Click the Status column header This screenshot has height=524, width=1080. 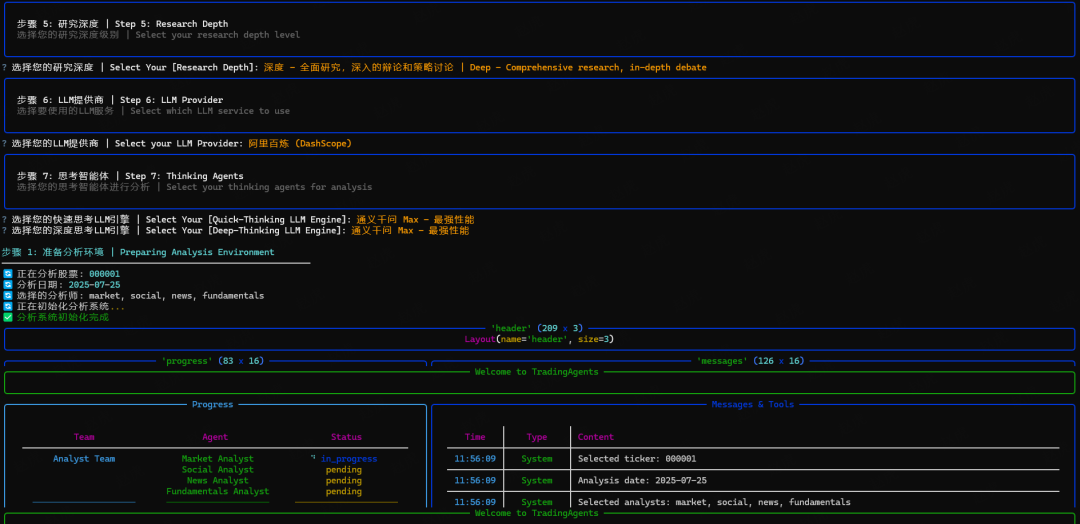346,437
